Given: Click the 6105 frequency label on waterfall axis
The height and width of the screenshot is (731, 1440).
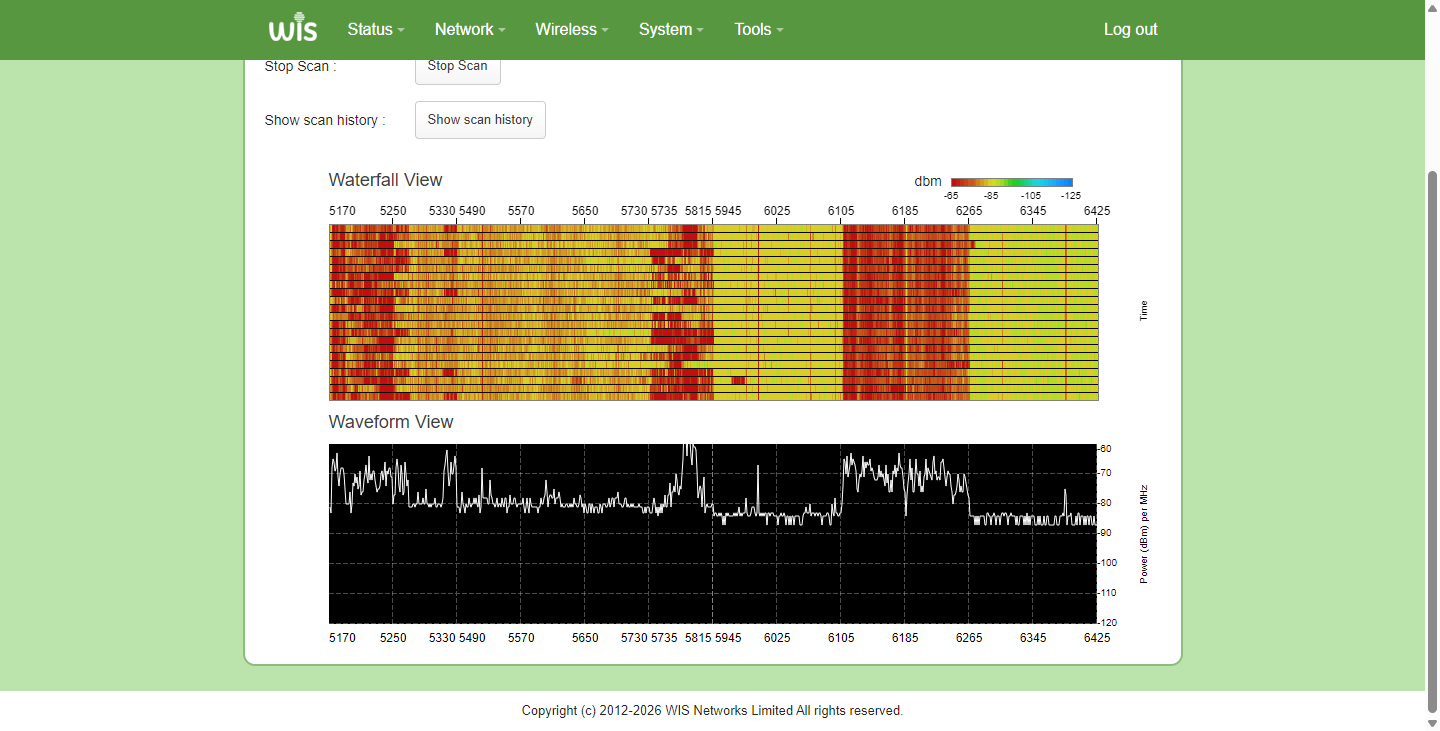Looking at the screenshot, I should coord(841,211).
